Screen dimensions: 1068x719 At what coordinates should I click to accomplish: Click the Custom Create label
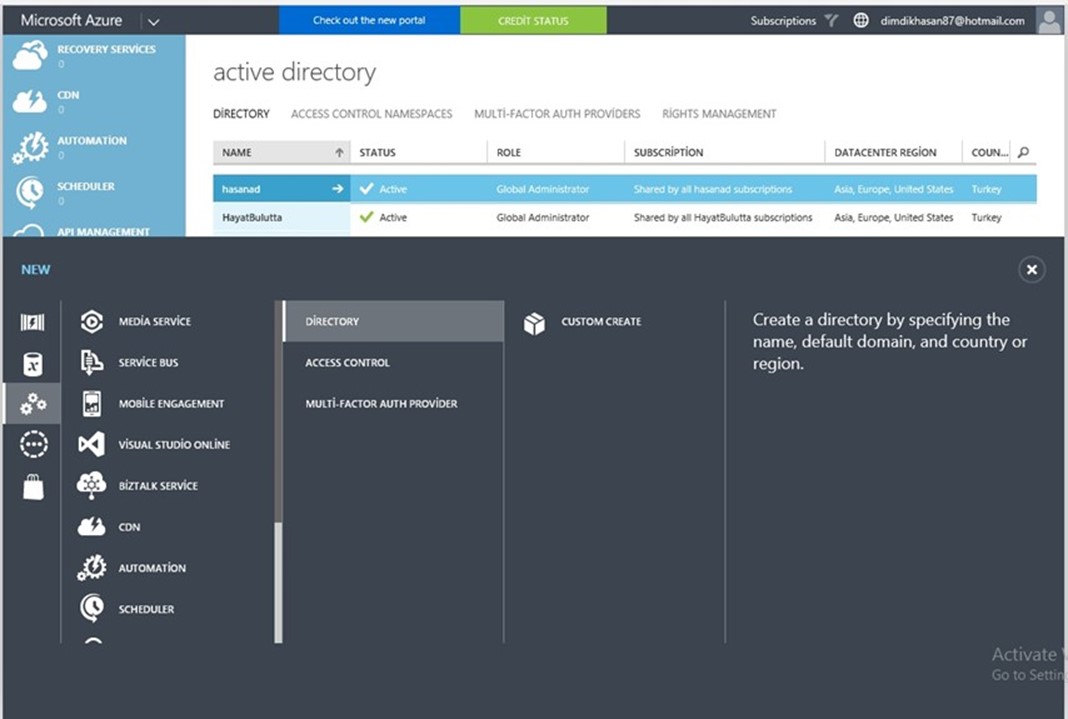coord(601,321)
